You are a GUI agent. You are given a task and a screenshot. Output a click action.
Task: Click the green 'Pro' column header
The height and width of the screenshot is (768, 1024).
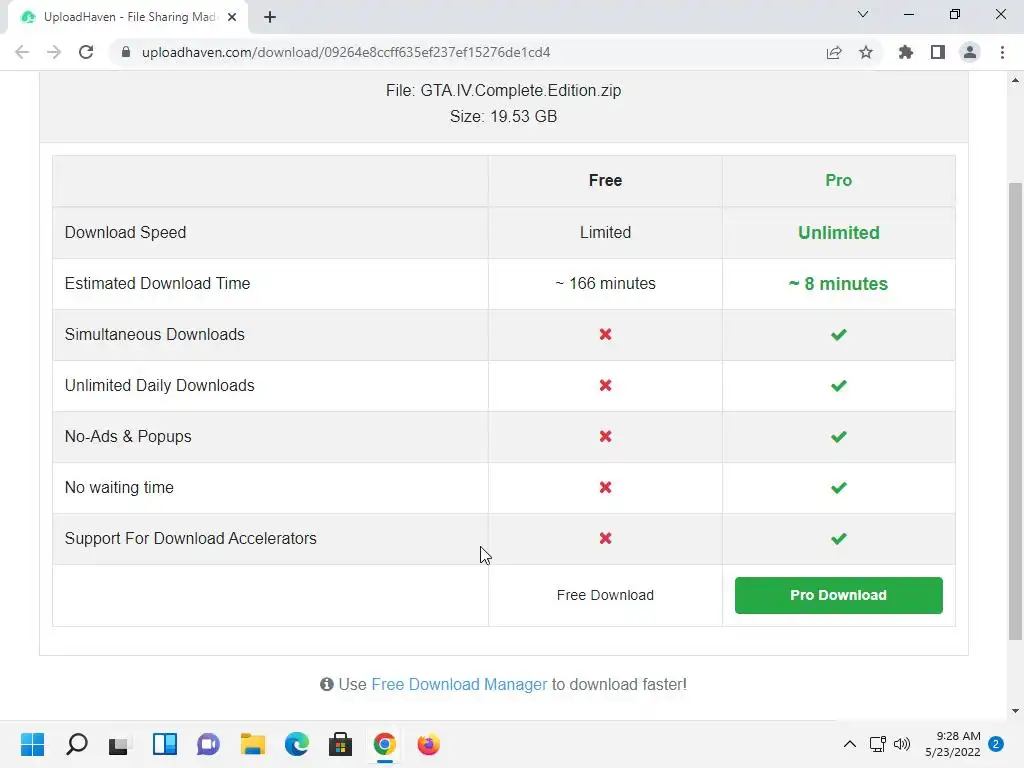(x=839, y=180)
